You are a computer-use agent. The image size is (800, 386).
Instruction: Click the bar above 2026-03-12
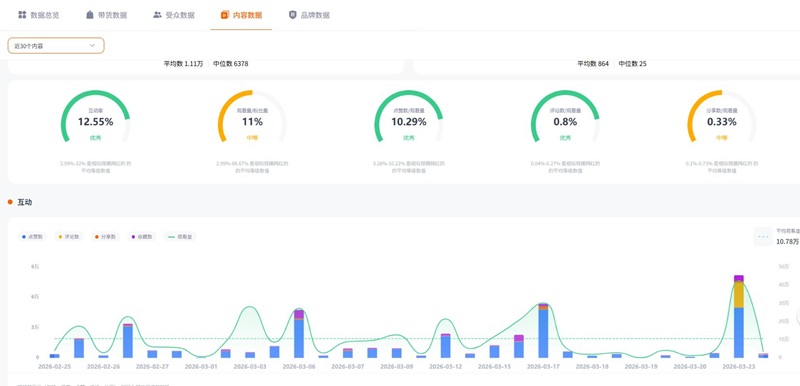445,346
